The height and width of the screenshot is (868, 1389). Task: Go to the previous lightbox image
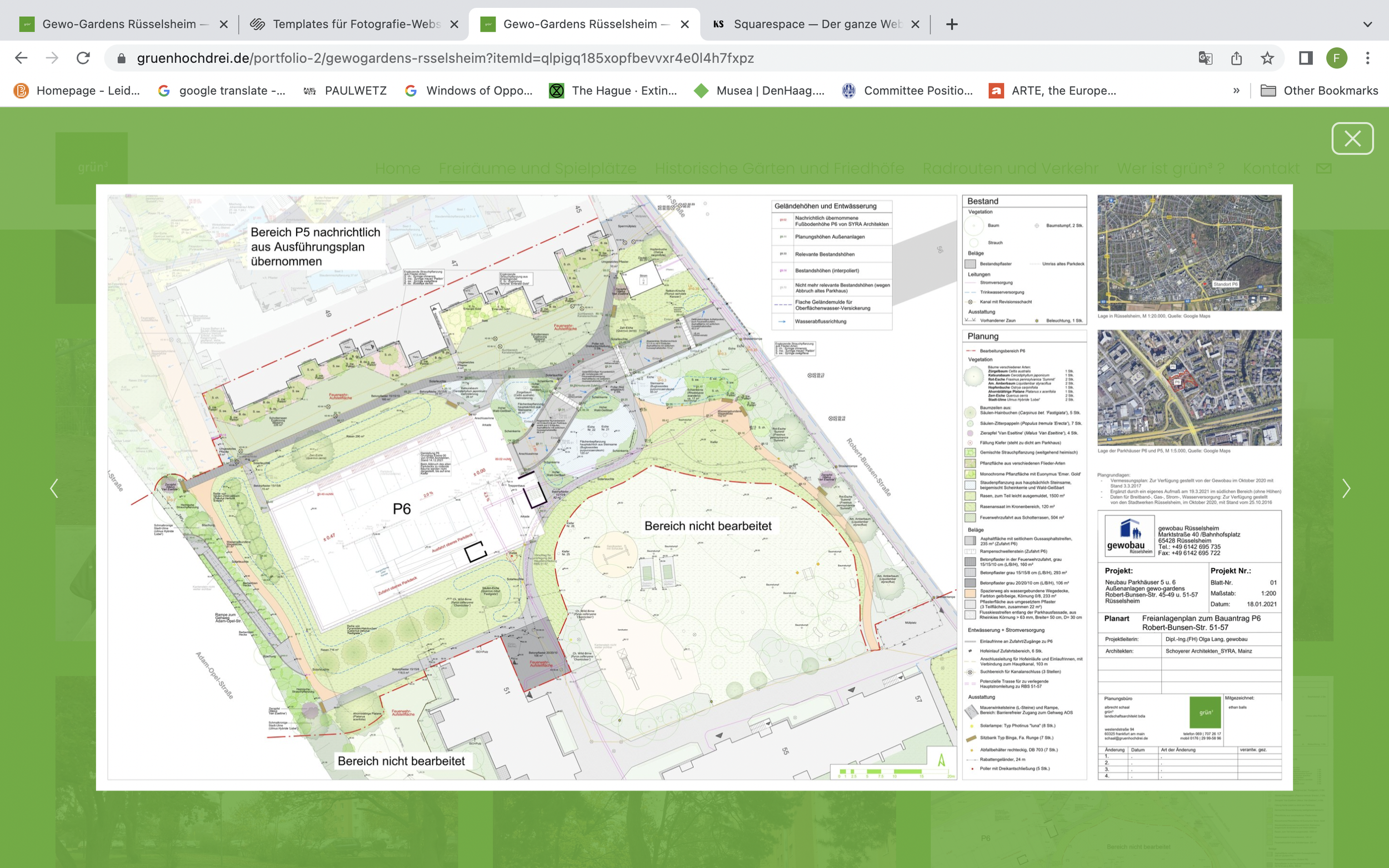point(54,489)
